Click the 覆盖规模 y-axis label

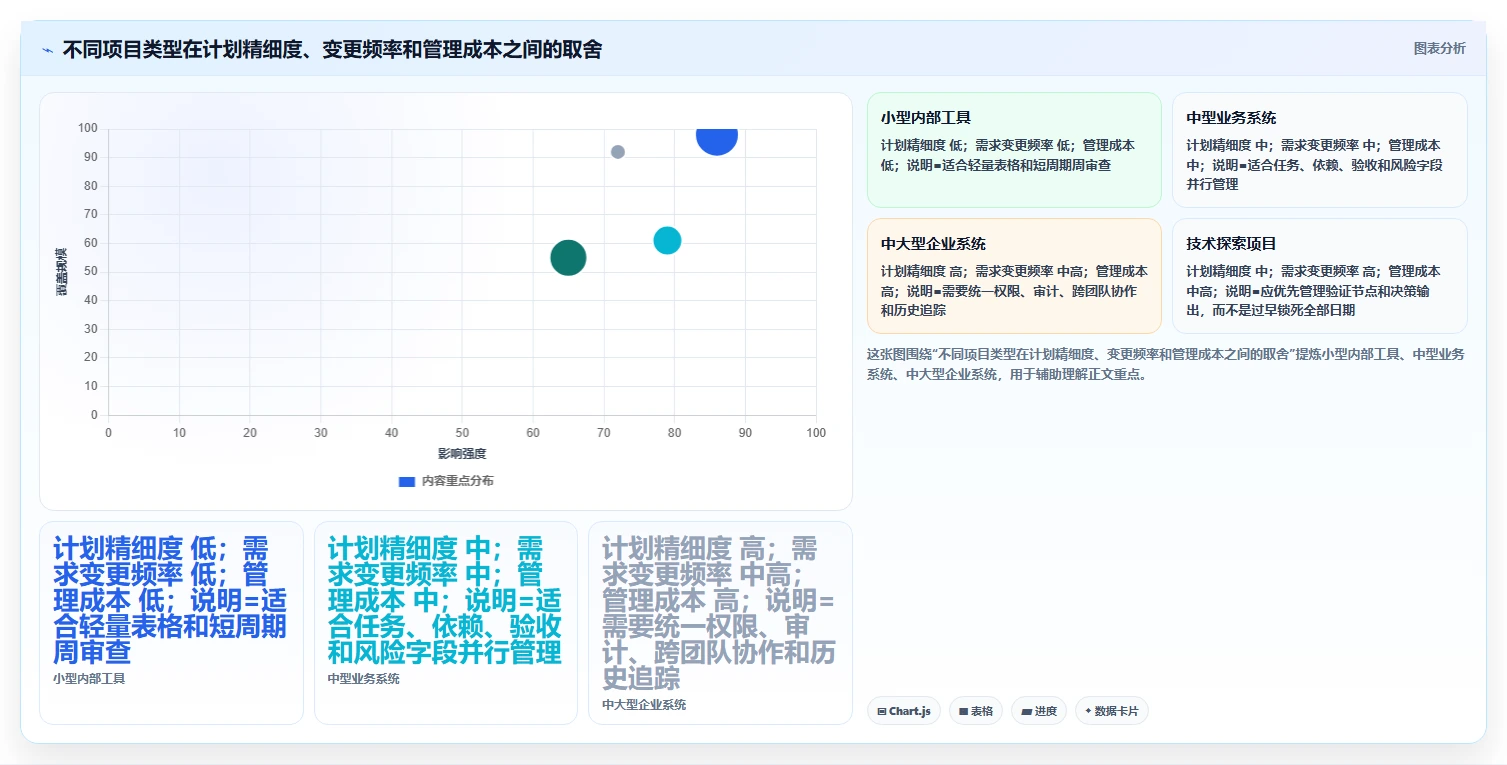61,271
